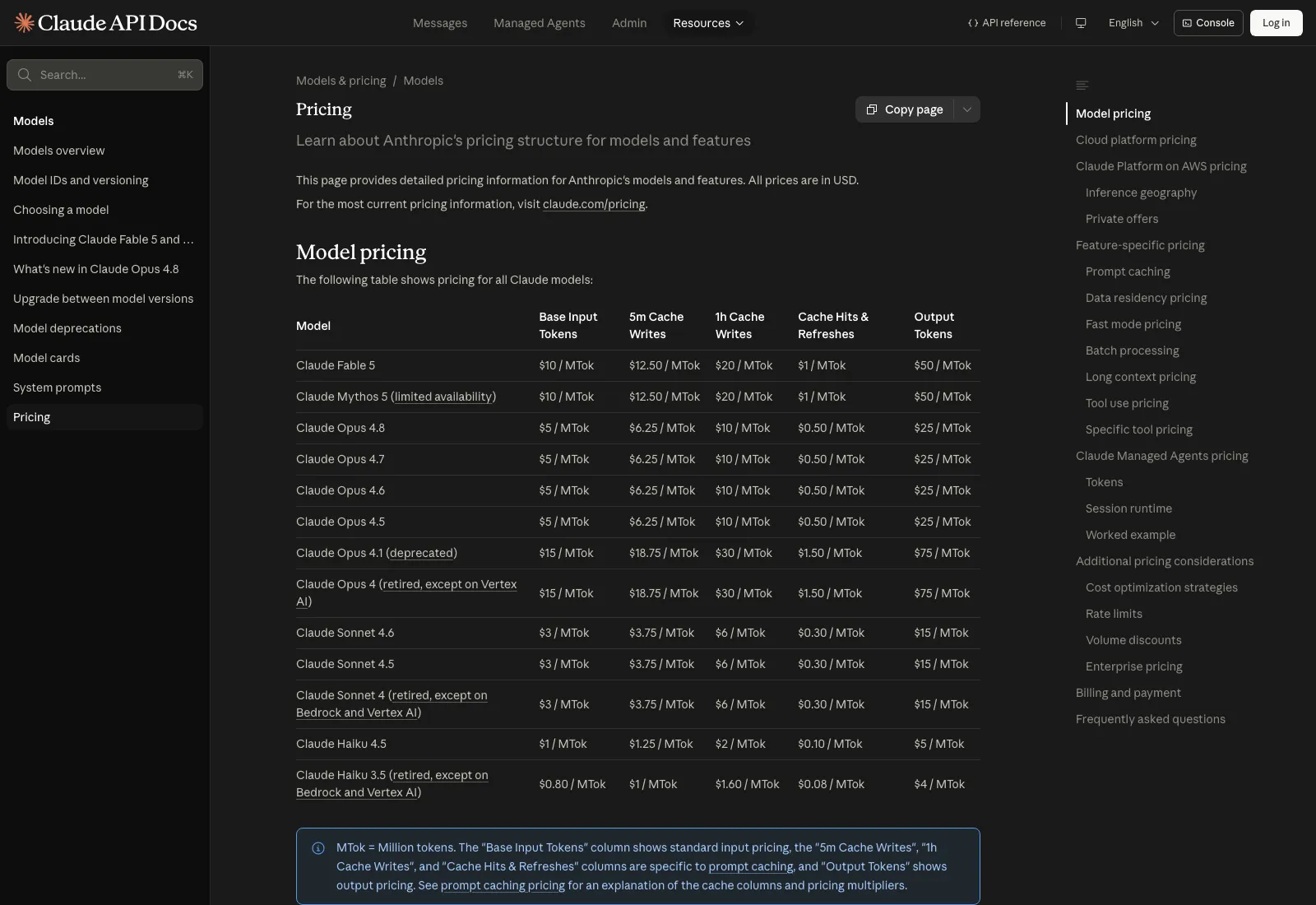Image resolution: width=1316 pixels, height=905 pixels.
Task: Click the Log in button
Action: click(1277, 23)
